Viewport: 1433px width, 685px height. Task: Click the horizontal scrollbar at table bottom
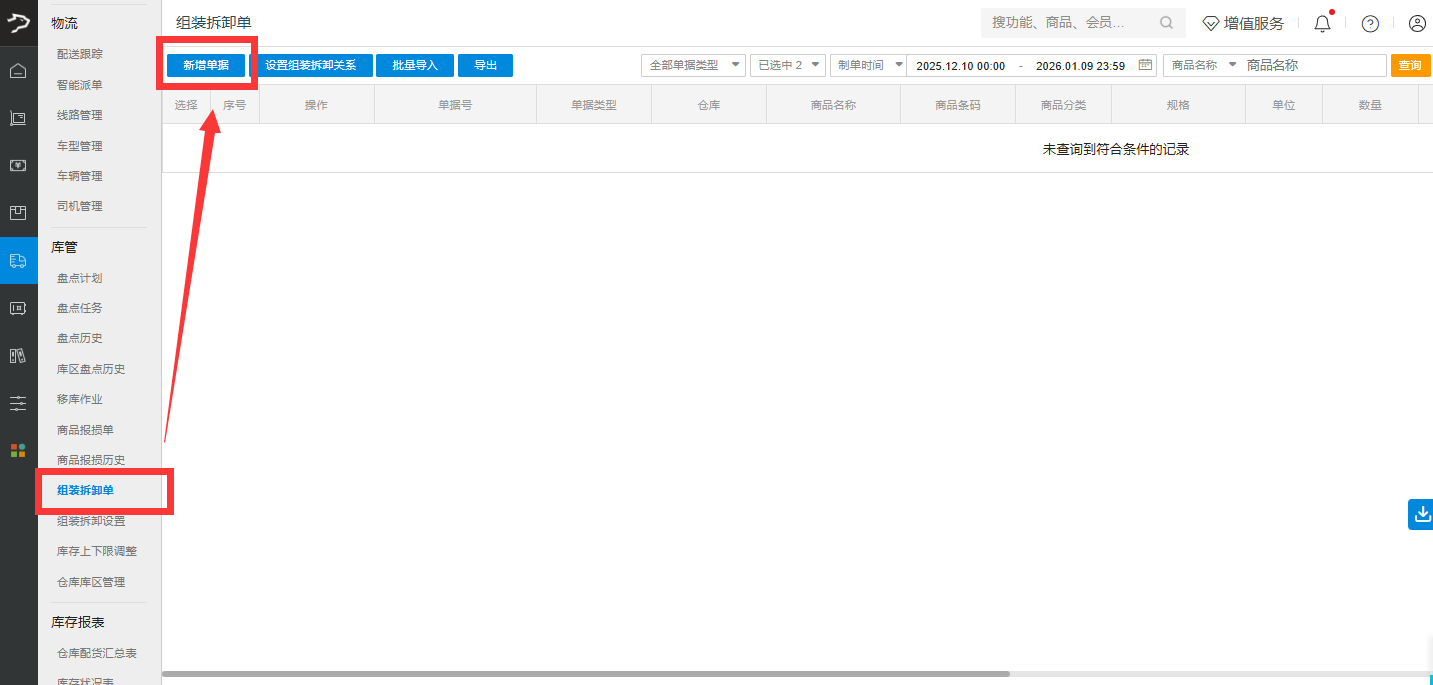coord(585,674)
